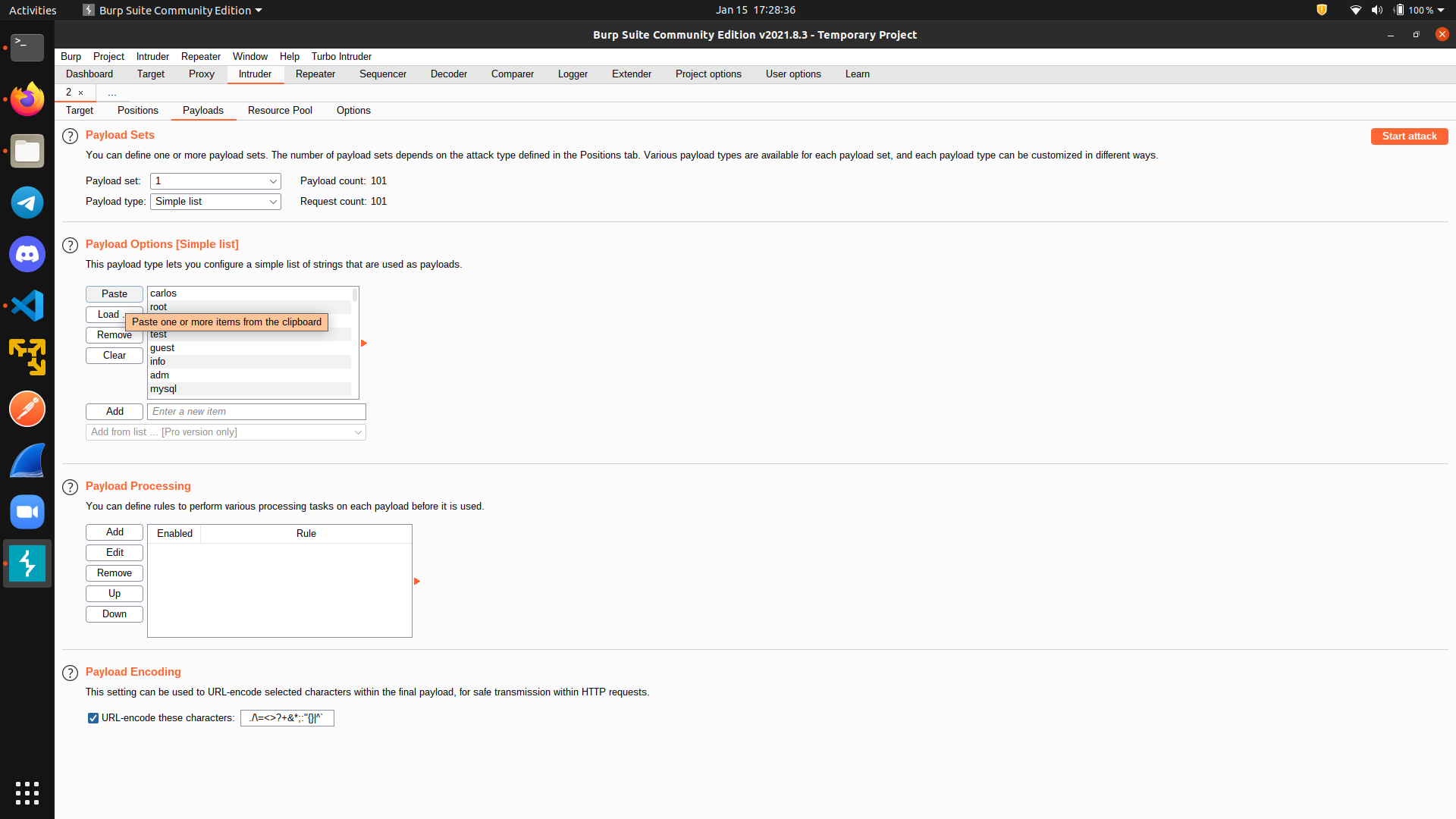
Task: Expand the Add from list dropdown
Action: tap(226, 432)
